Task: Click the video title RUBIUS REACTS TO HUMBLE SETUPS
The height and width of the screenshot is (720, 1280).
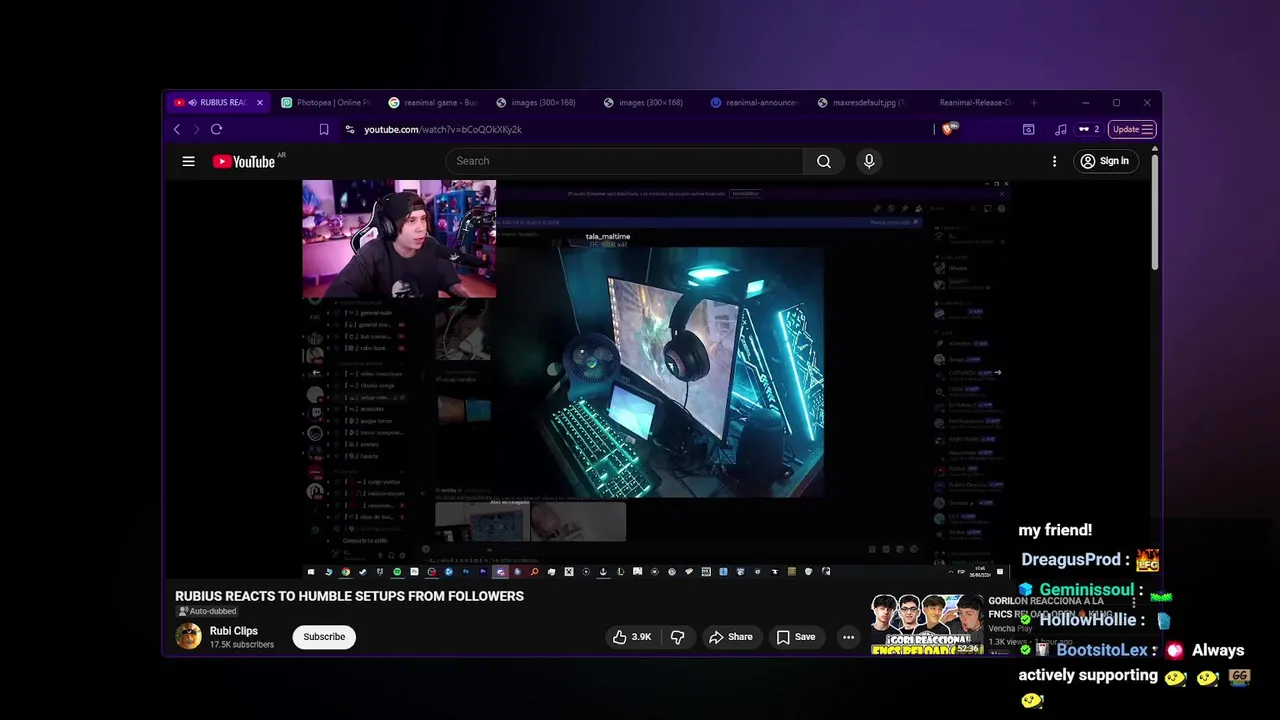Action: tap(349, 596)
